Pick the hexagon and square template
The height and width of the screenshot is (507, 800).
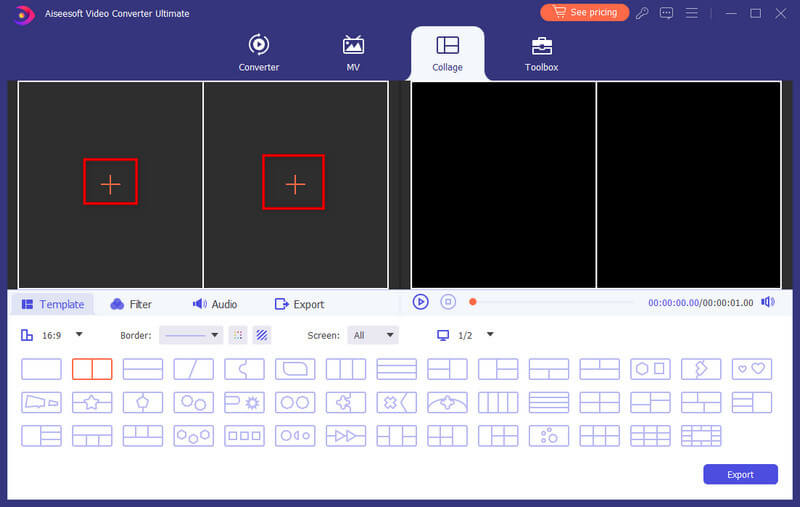pos(651,369)
